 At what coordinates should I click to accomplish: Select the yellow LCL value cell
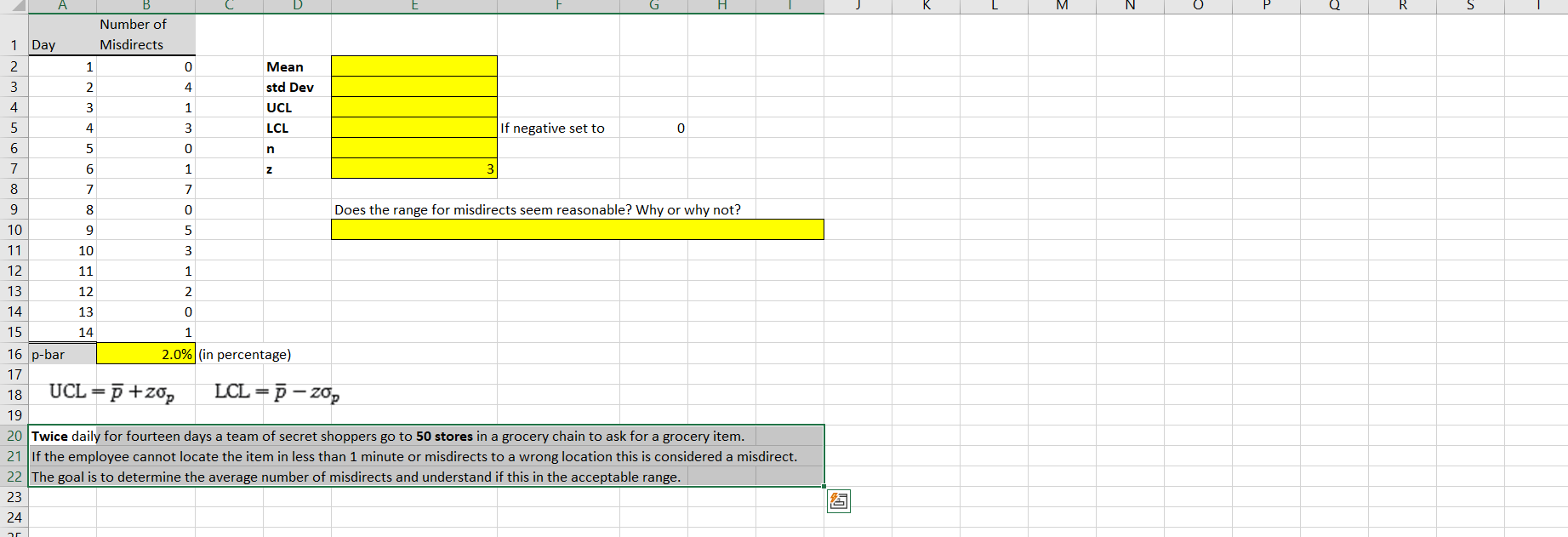click(x=413, y=128)
